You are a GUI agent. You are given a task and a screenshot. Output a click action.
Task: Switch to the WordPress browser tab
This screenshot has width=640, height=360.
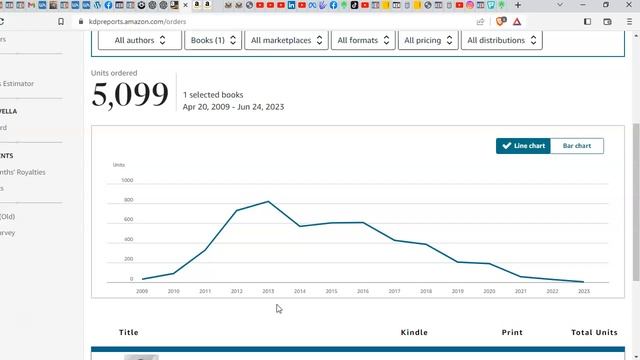click(97, 5)
